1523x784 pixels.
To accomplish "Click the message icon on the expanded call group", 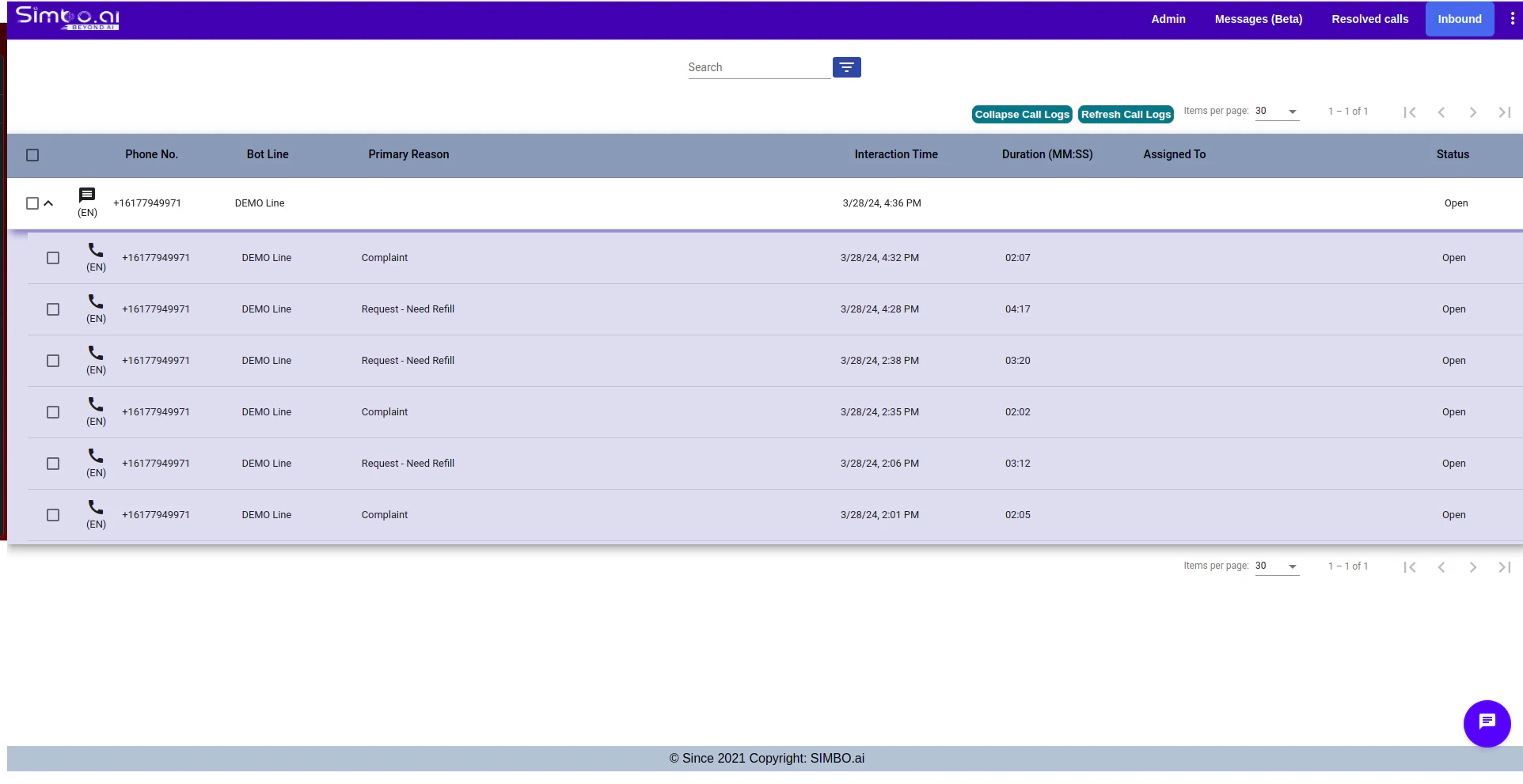I will (86, 195).
